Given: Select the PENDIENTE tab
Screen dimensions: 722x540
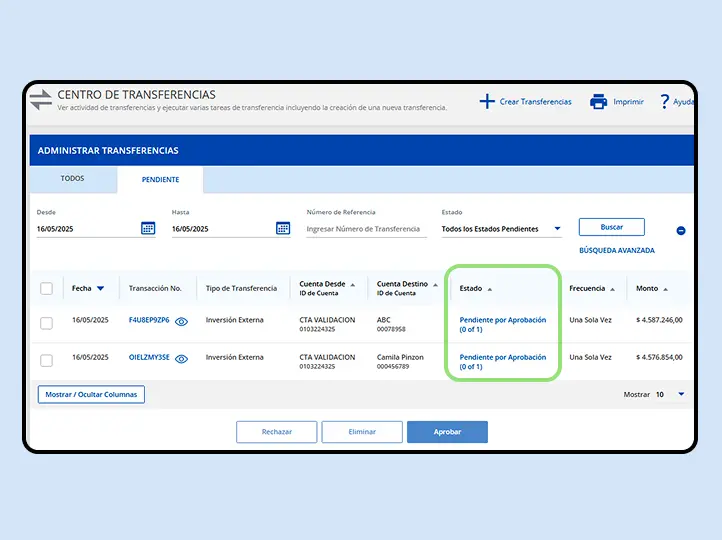Looking at the screenshot, I should coord(160,180).
